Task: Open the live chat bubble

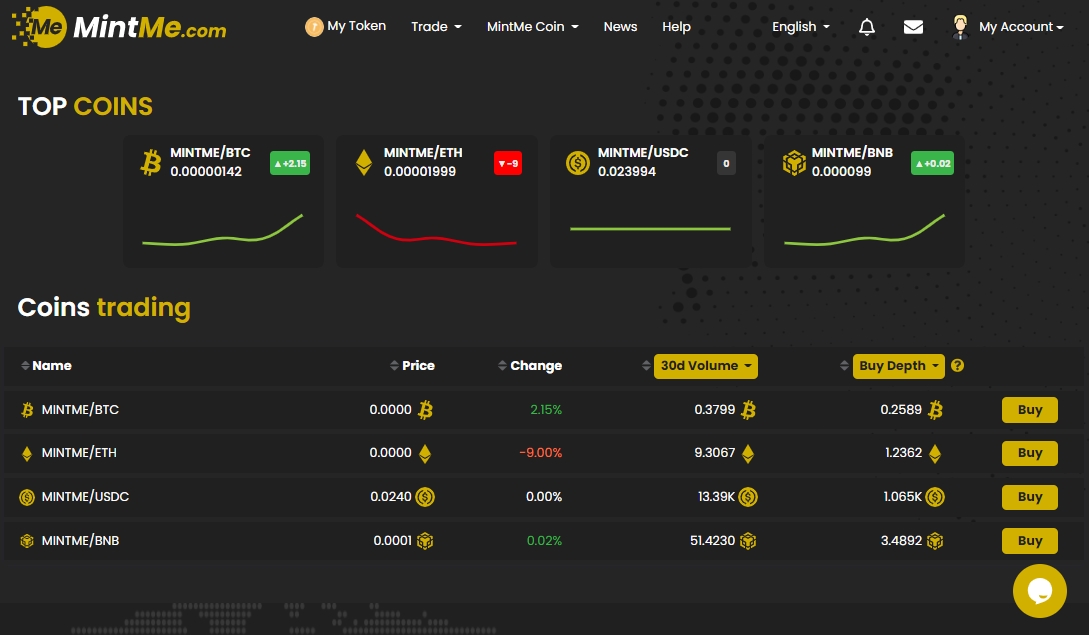Action: (x=1039, y=591)
